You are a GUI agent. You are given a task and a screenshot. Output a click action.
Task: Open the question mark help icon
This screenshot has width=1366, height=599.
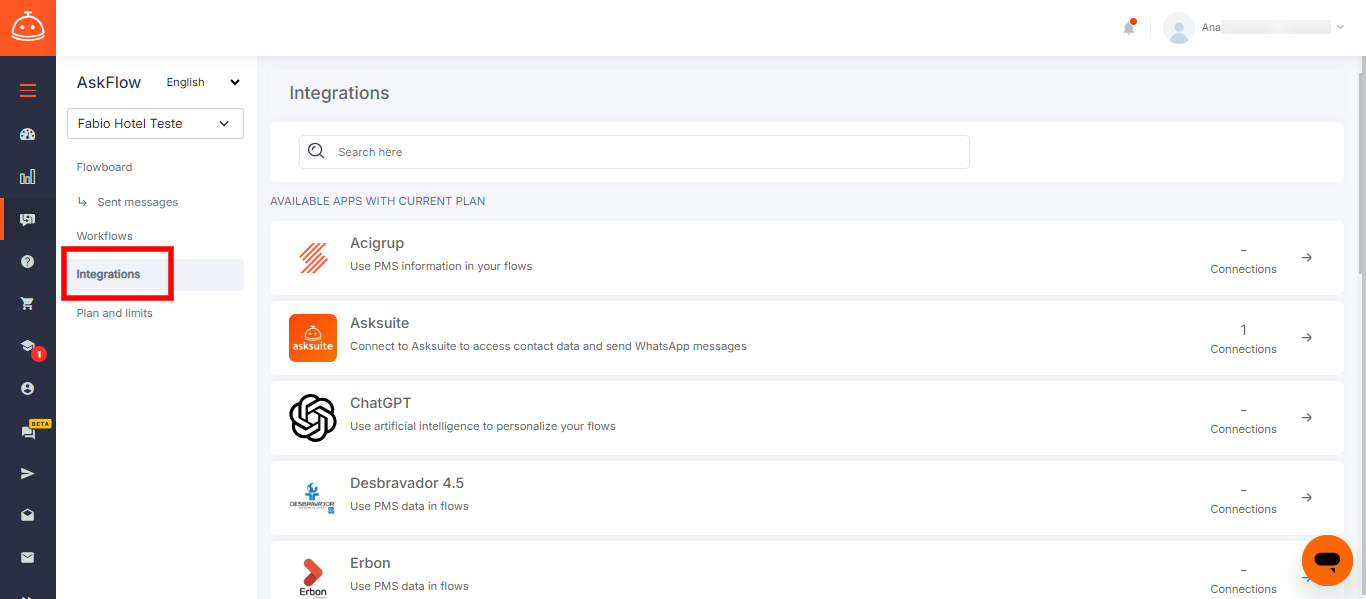click(x=28, y=261)
